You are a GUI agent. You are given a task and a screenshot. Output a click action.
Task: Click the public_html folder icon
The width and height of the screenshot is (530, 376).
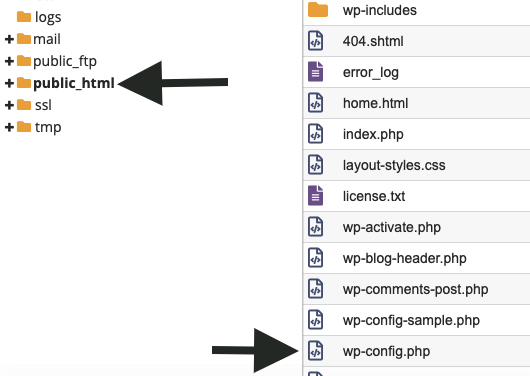point(24,83)
